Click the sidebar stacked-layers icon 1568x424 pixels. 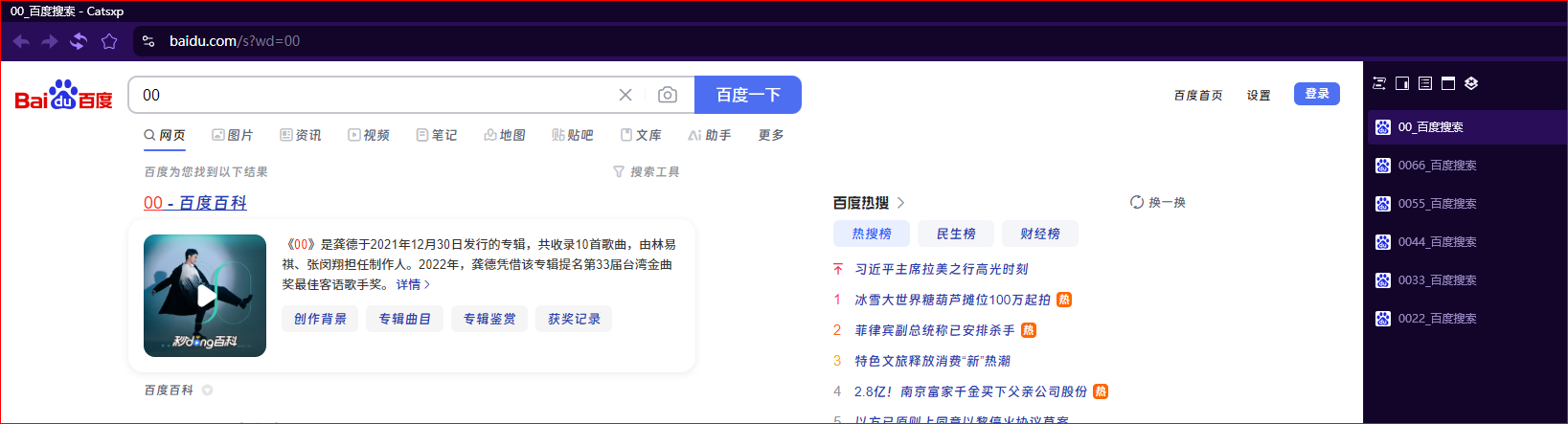[x=1471, y=83]
